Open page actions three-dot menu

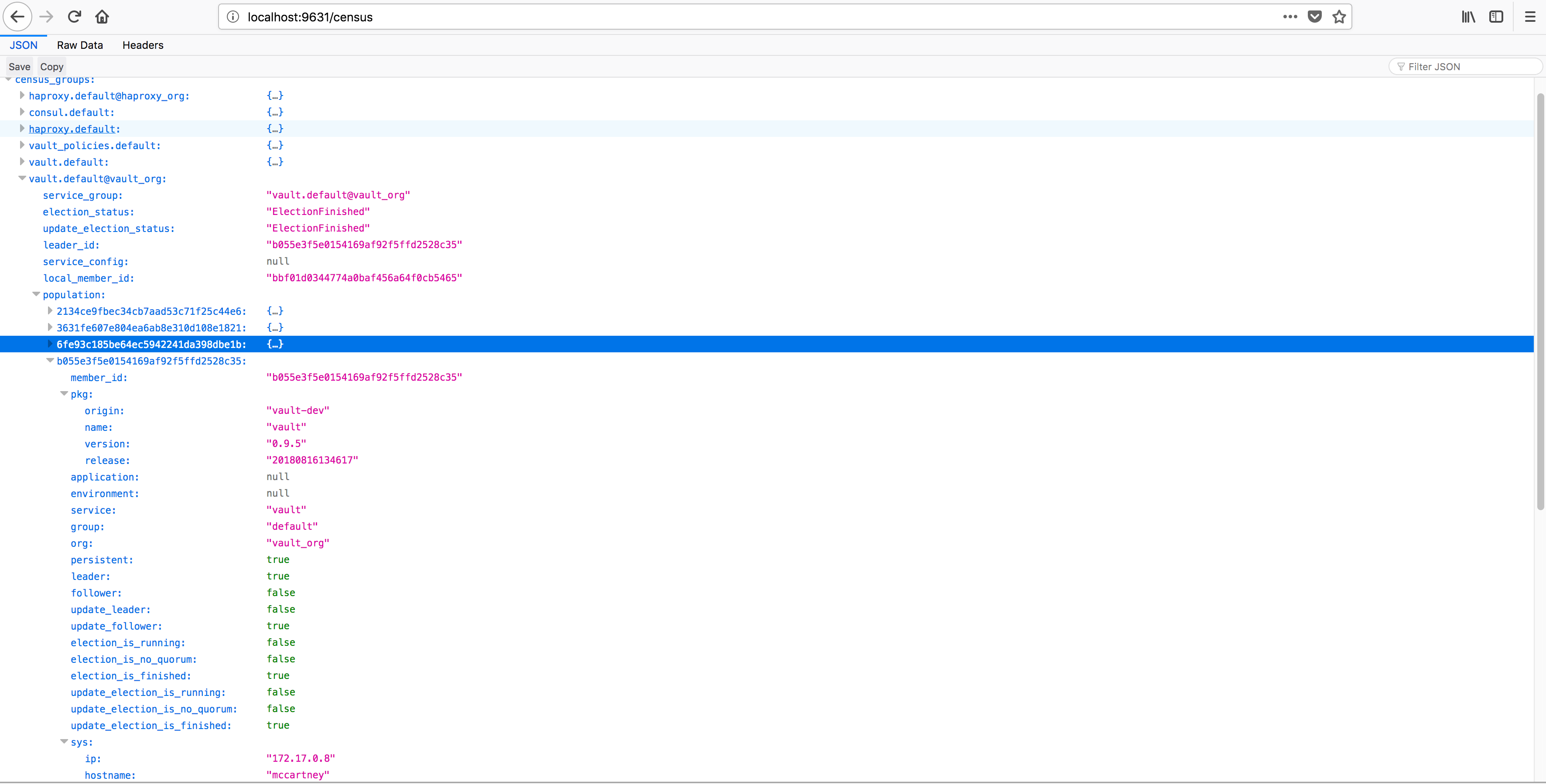[x=1290, y=17]
